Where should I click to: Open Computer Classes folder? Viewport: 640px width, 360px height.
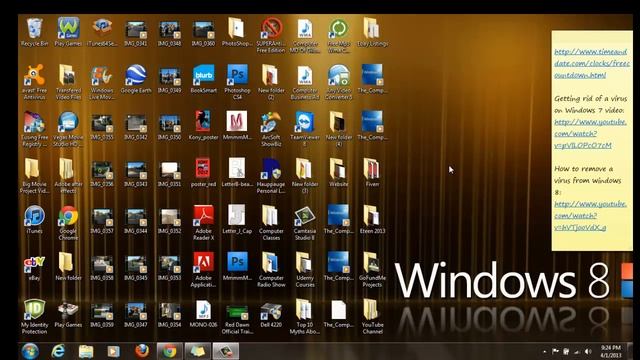click(271, 223)
